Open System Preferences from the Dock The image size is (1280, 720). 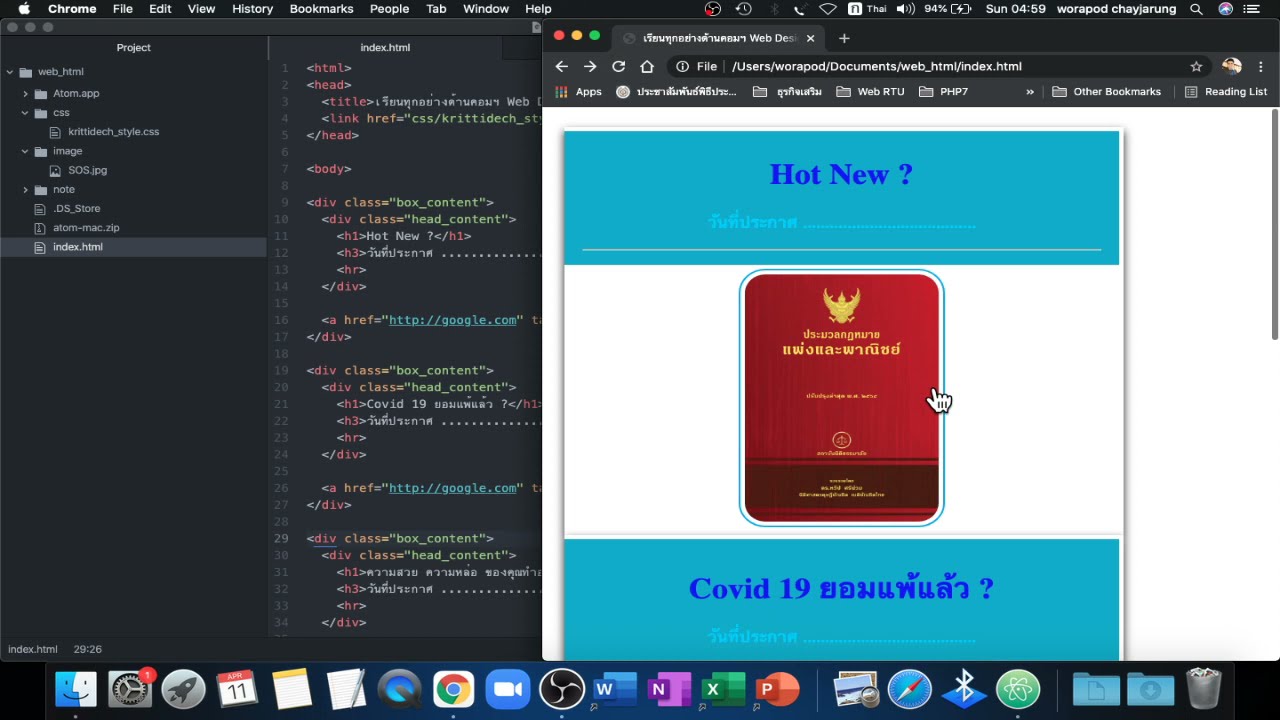130,689
